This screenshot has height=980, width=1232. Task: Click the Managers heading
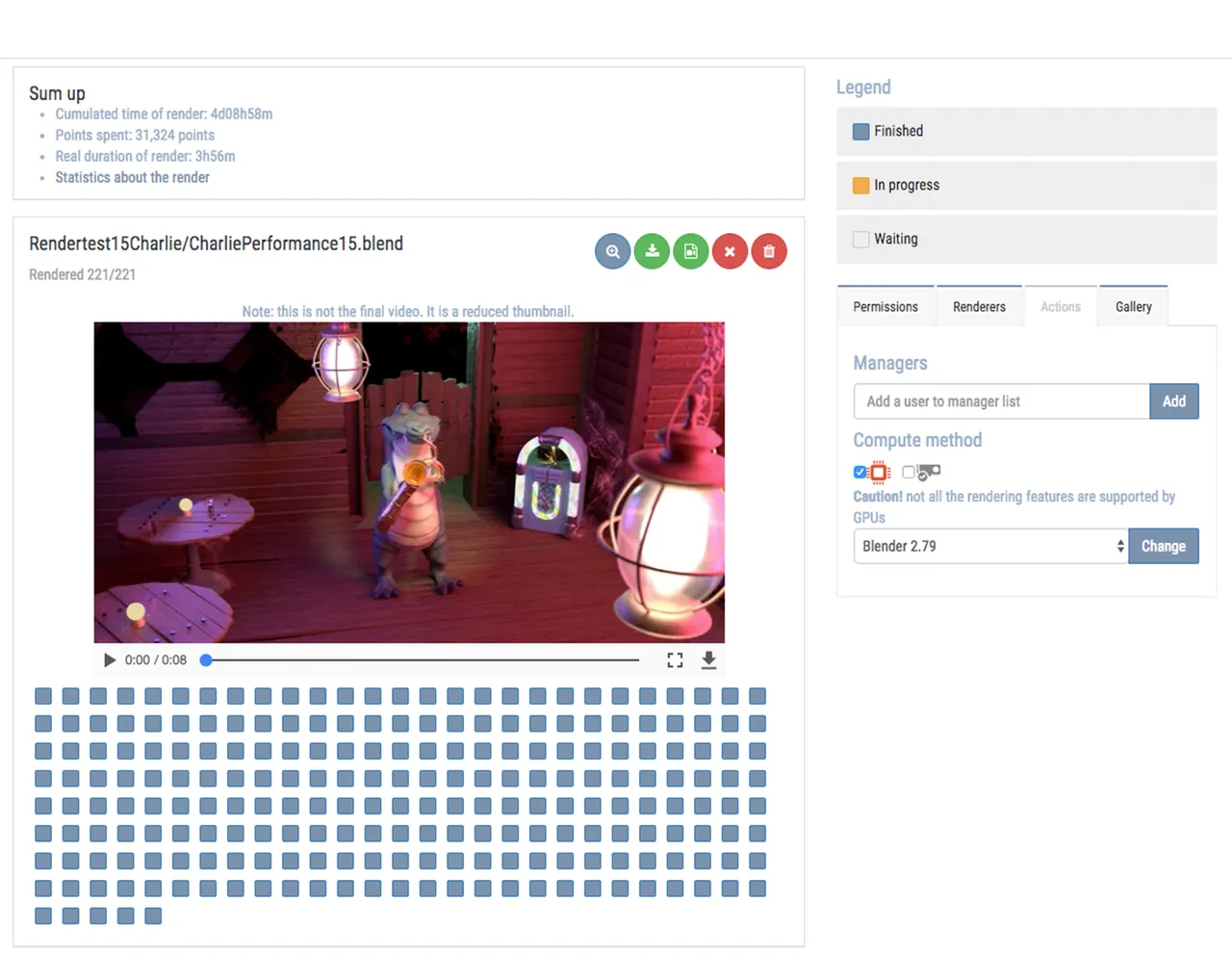point(890,363)
